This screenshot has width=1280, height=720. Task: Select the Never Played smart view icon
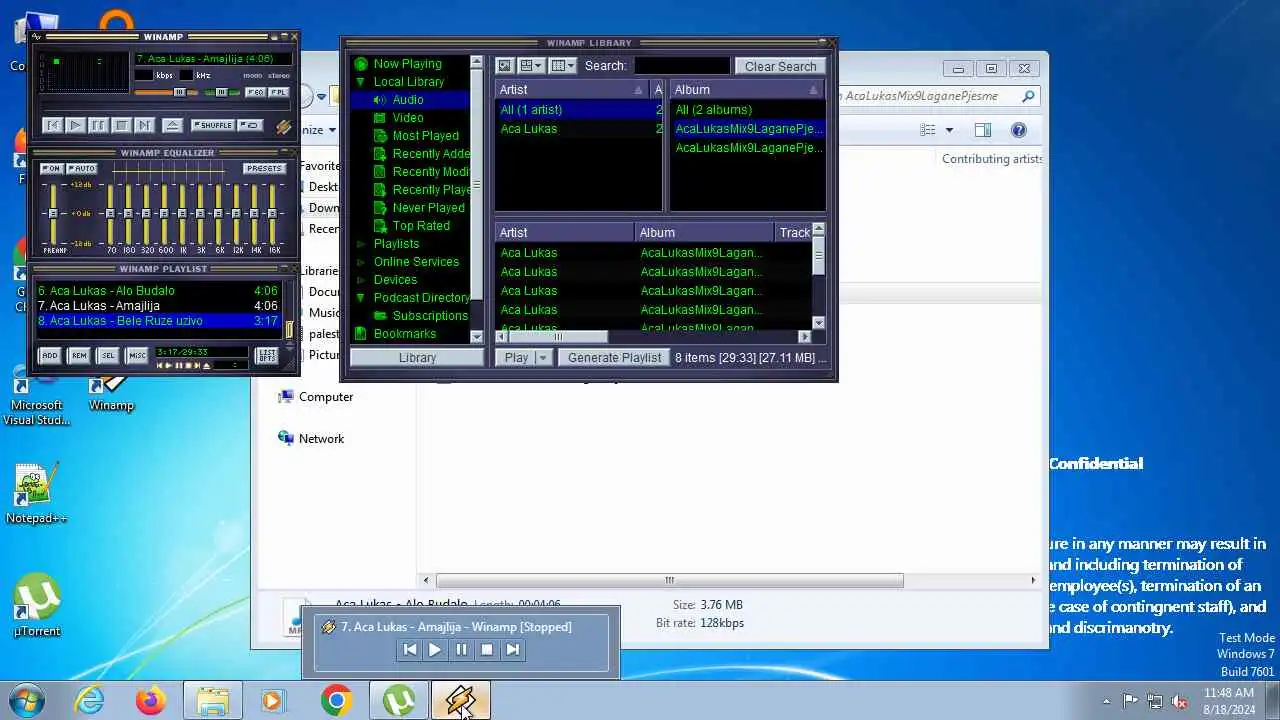380,208
